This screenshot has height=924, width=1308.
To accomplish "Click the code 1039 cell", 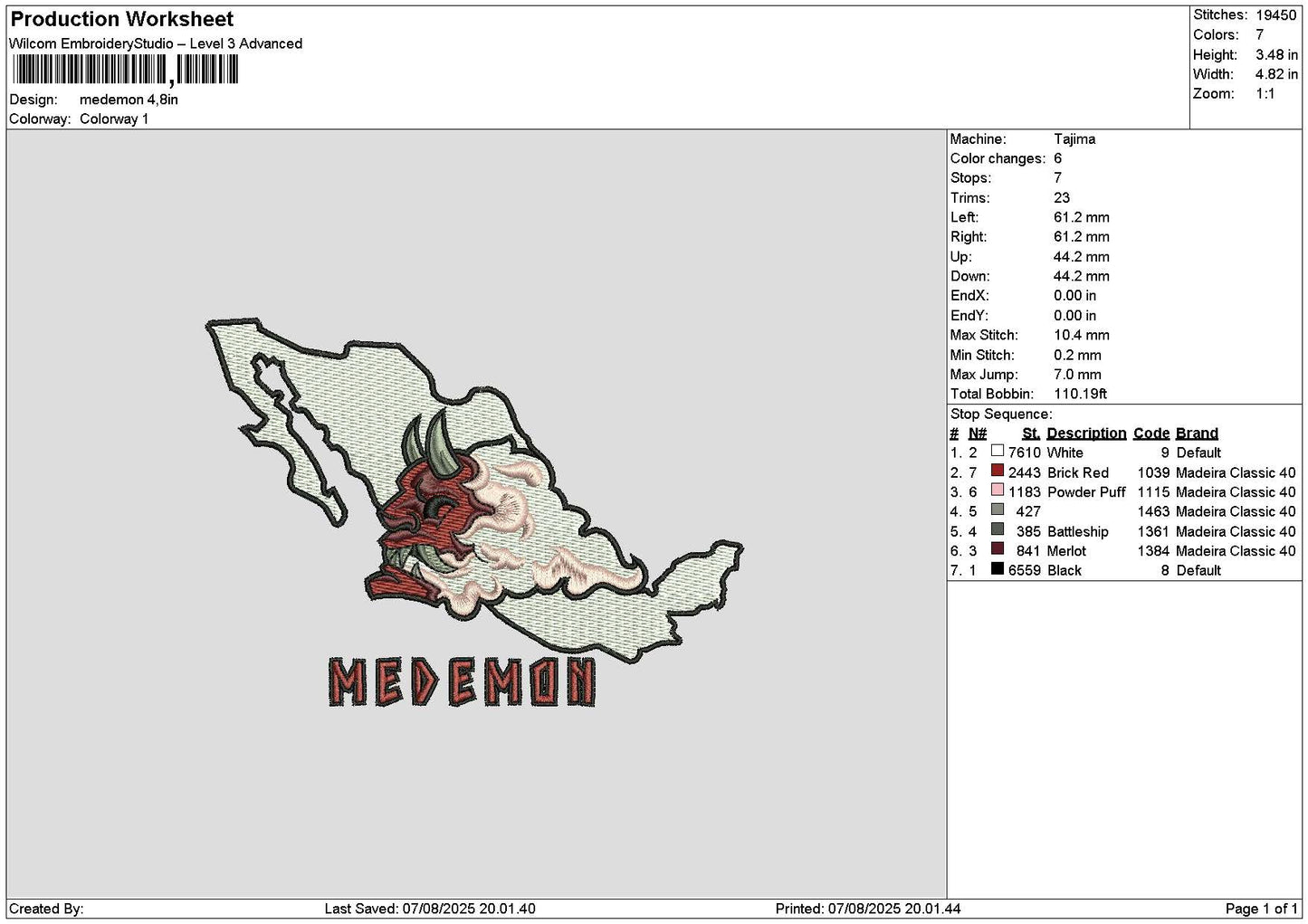I will tap(1153, 472).
